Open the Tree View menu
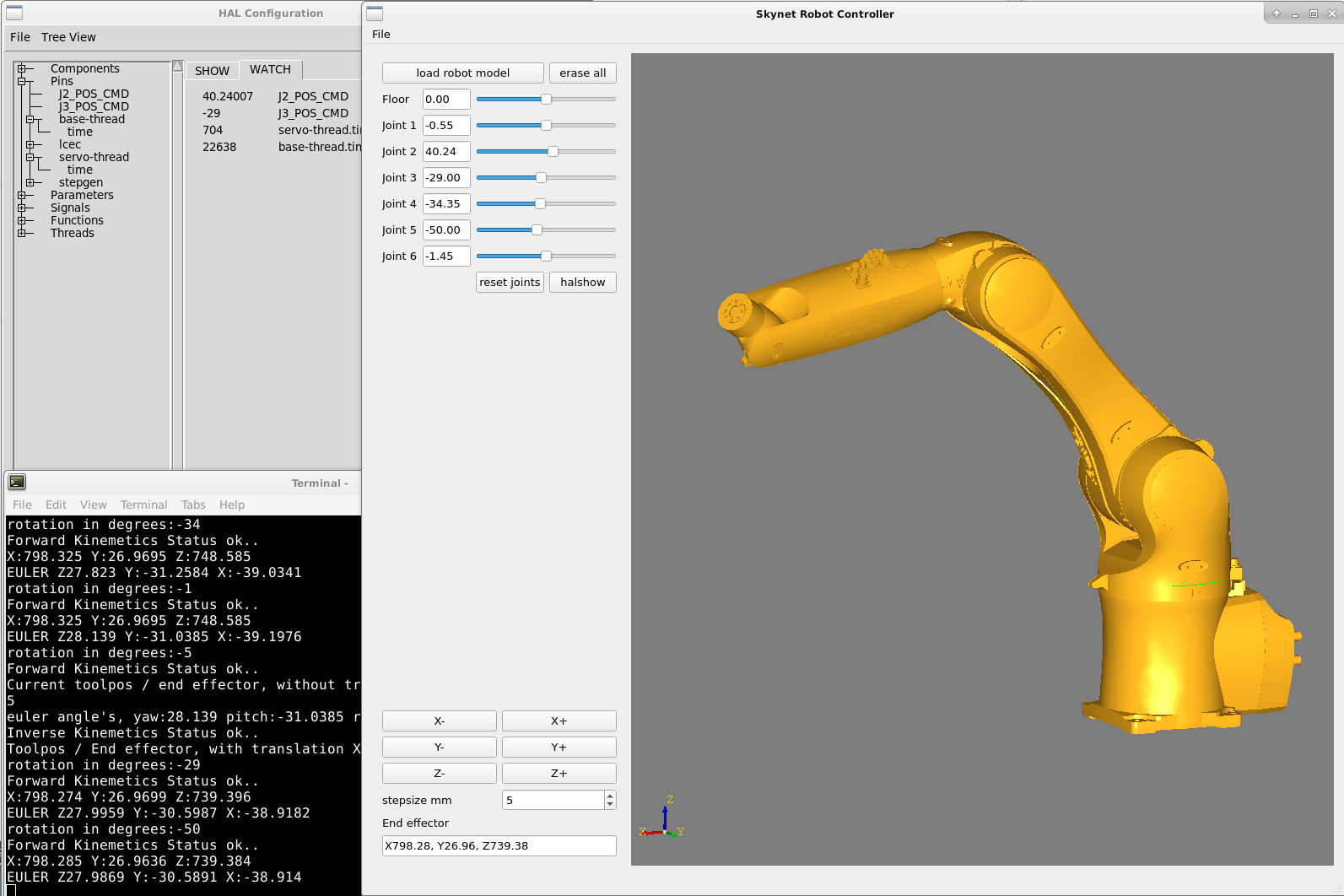This screenshot has height=896, width=1344. 68,37
